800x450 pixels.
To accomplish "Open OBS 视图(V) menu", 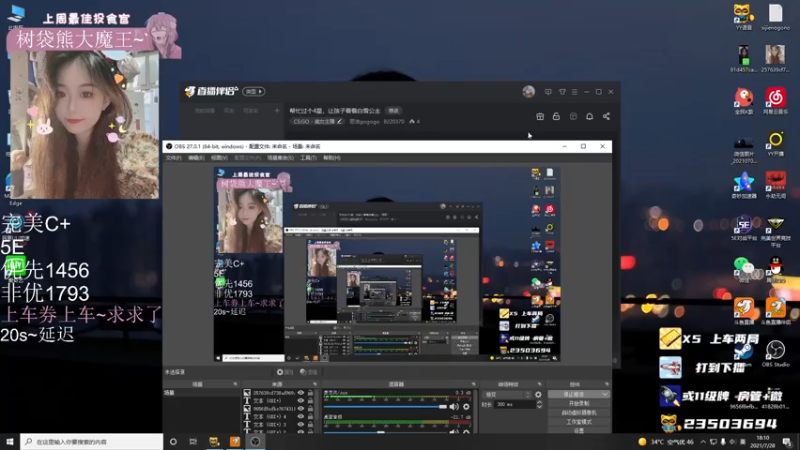I will tap(219, 158).
